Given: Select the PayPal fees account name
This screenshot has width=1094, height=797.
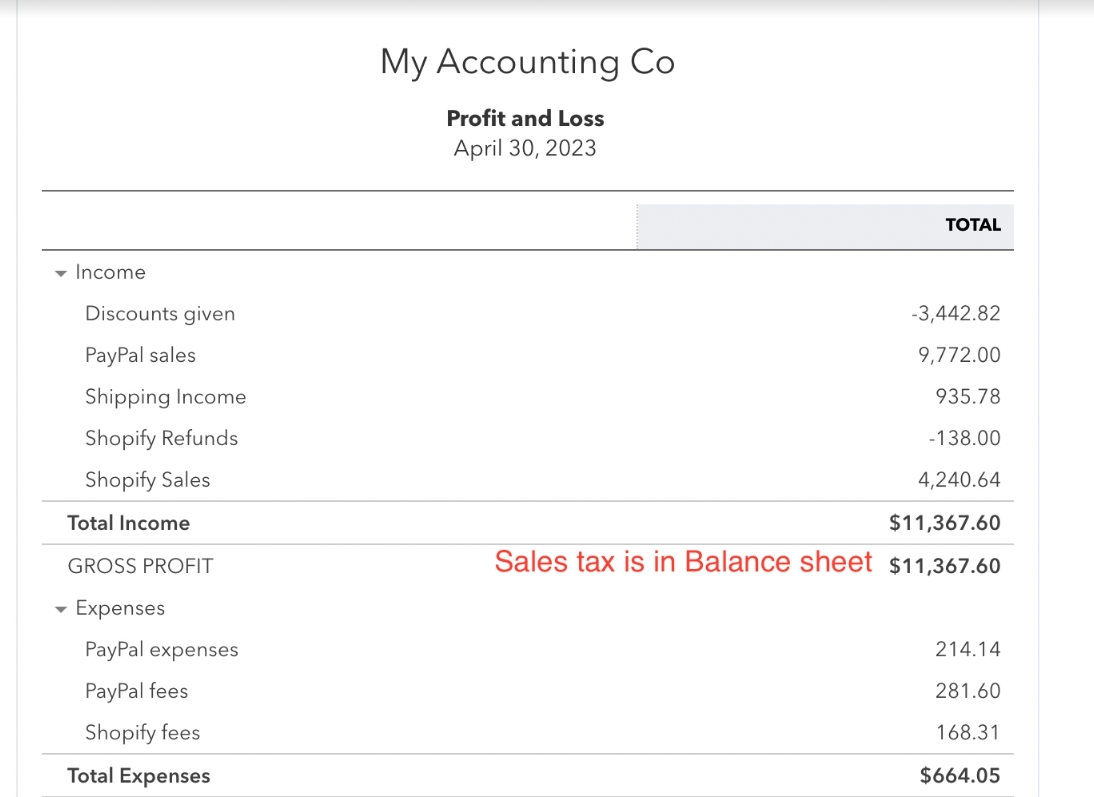Looking at the screenshot, I should click(137, 691).
